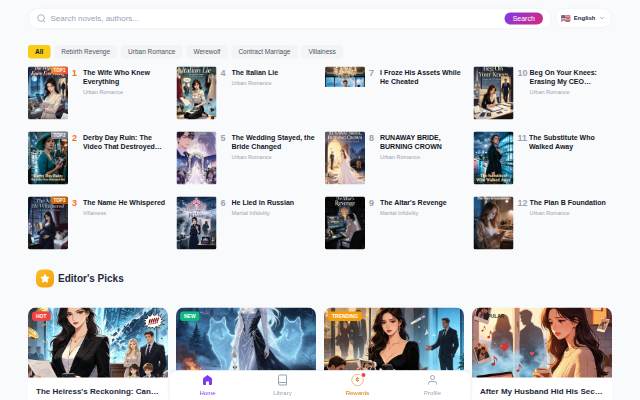Open The Plan B Foundation cover thumbnail
This screenshot has height=400, width=640.
click(493, 223)
